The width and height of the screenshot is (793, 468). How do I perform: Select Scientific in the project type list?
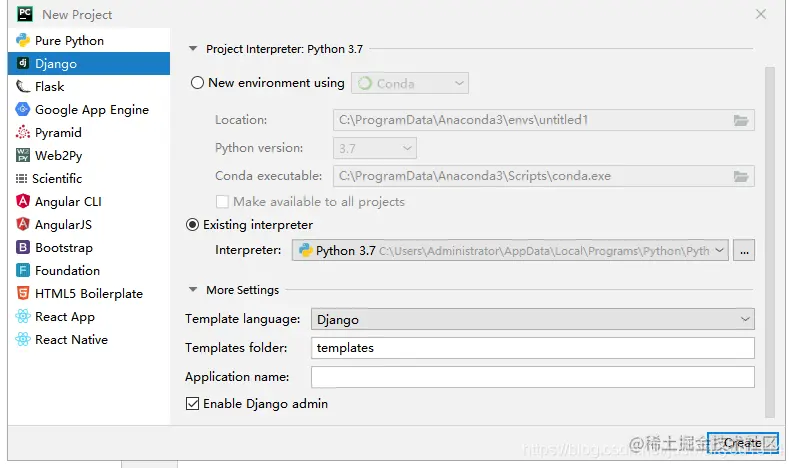[57, 179]
